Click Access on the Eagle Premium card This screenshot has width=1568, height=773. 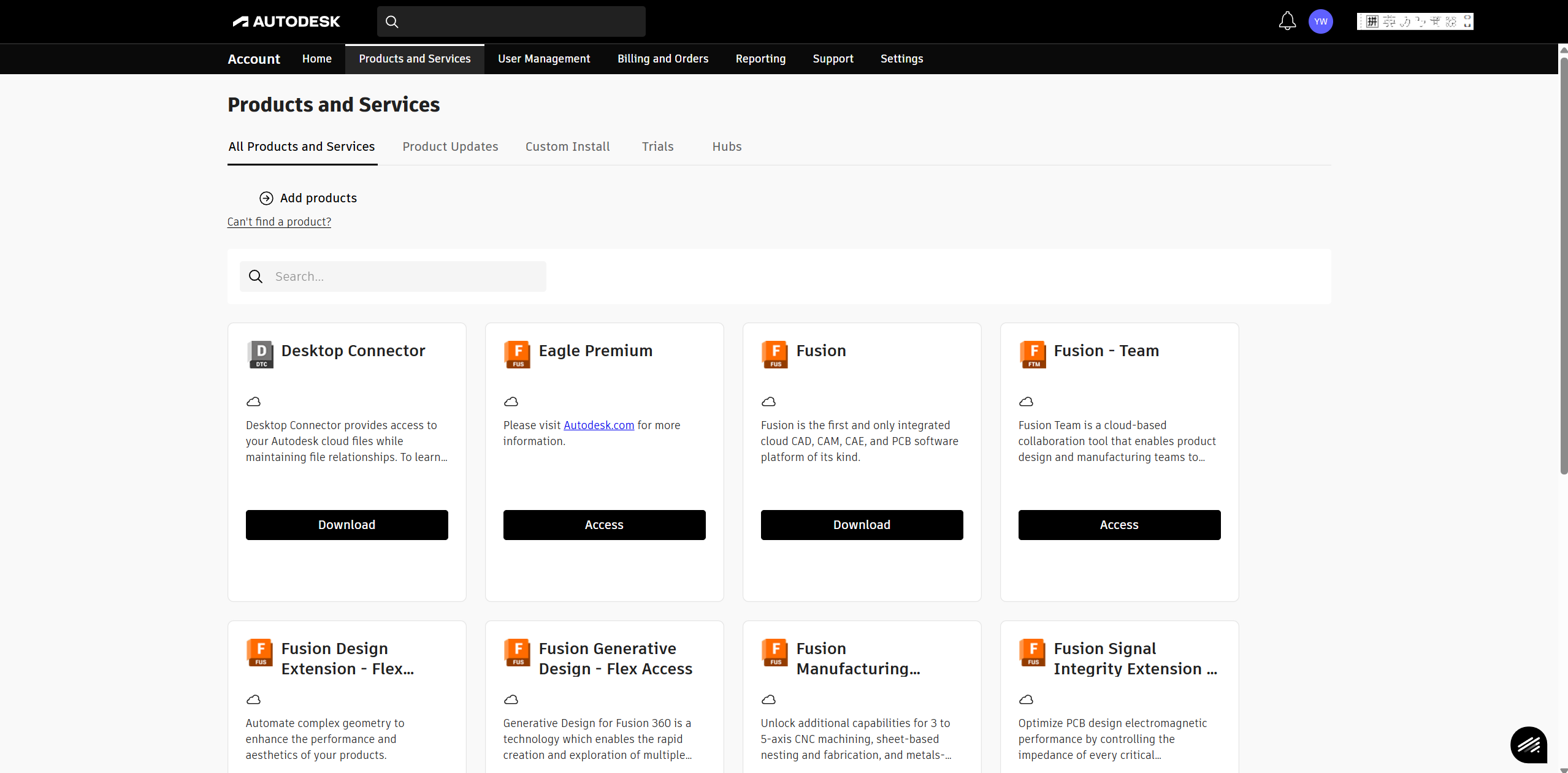(605, 525)
